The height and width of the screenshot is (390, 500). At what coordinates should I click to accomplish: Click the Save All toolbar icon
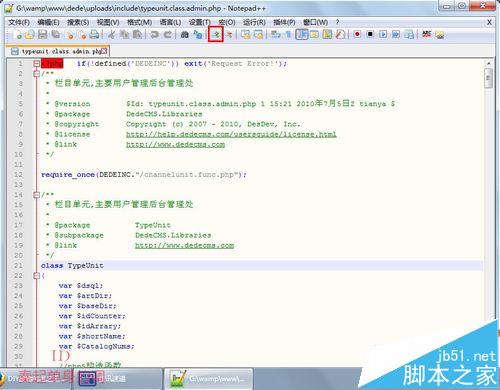pyautogui.click(x=56, y=34)
